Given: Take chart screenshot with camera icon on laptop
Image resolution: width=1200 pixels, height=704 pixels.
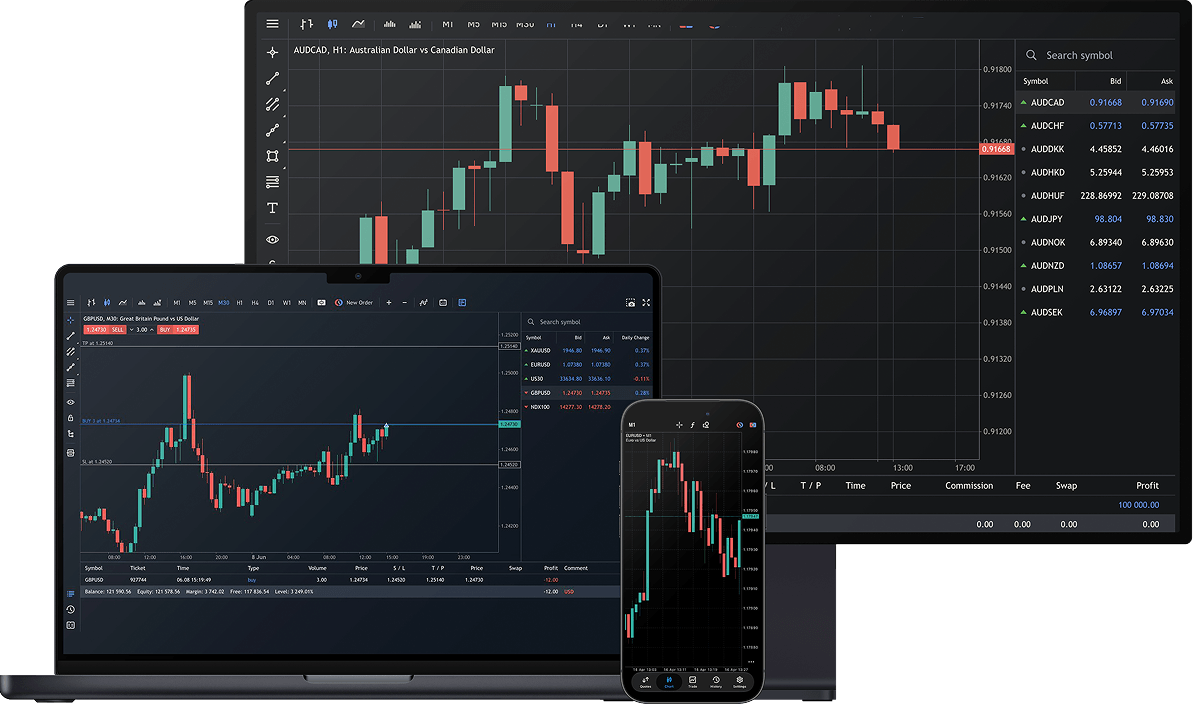Looking at the screenshot, I should 631,302.
